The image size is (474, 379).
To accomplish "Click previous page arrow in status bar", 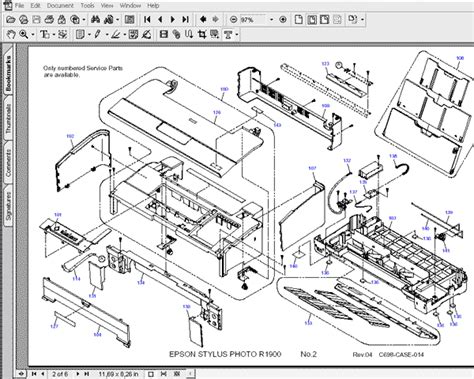I will 43,374.
